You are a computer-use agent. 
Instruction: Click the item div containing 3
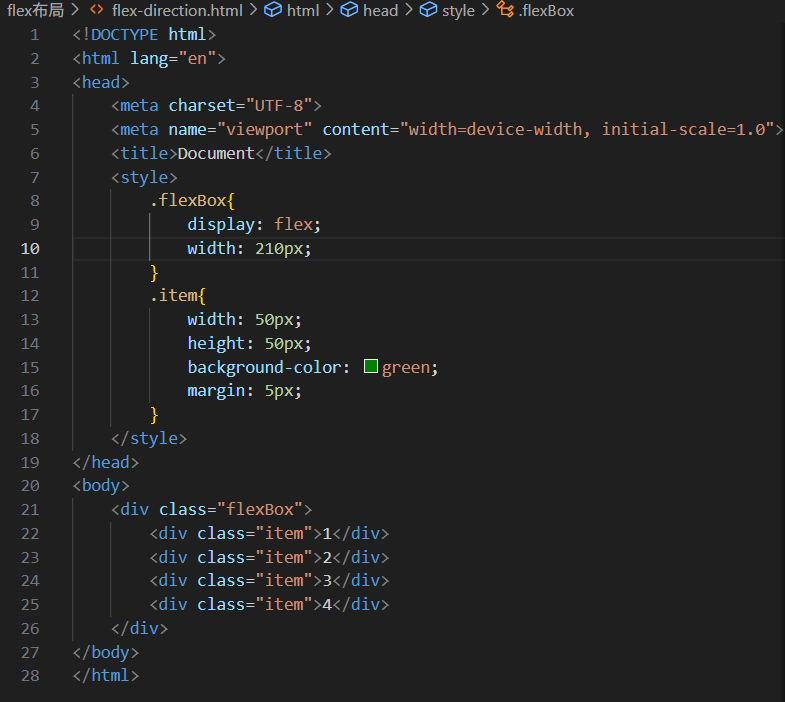click(269, 581)
